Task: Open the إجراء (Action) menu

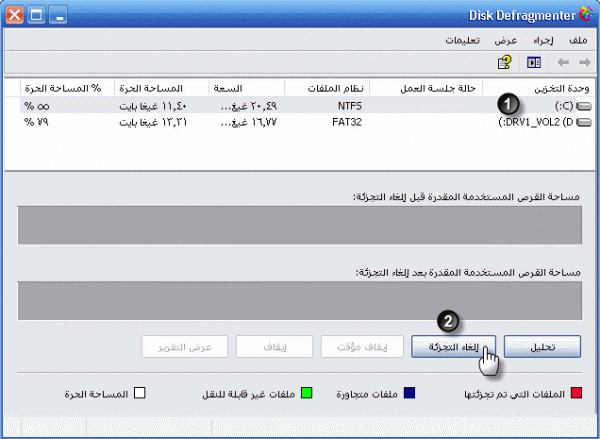Action: pyautogui.click(x=543, y=40)
